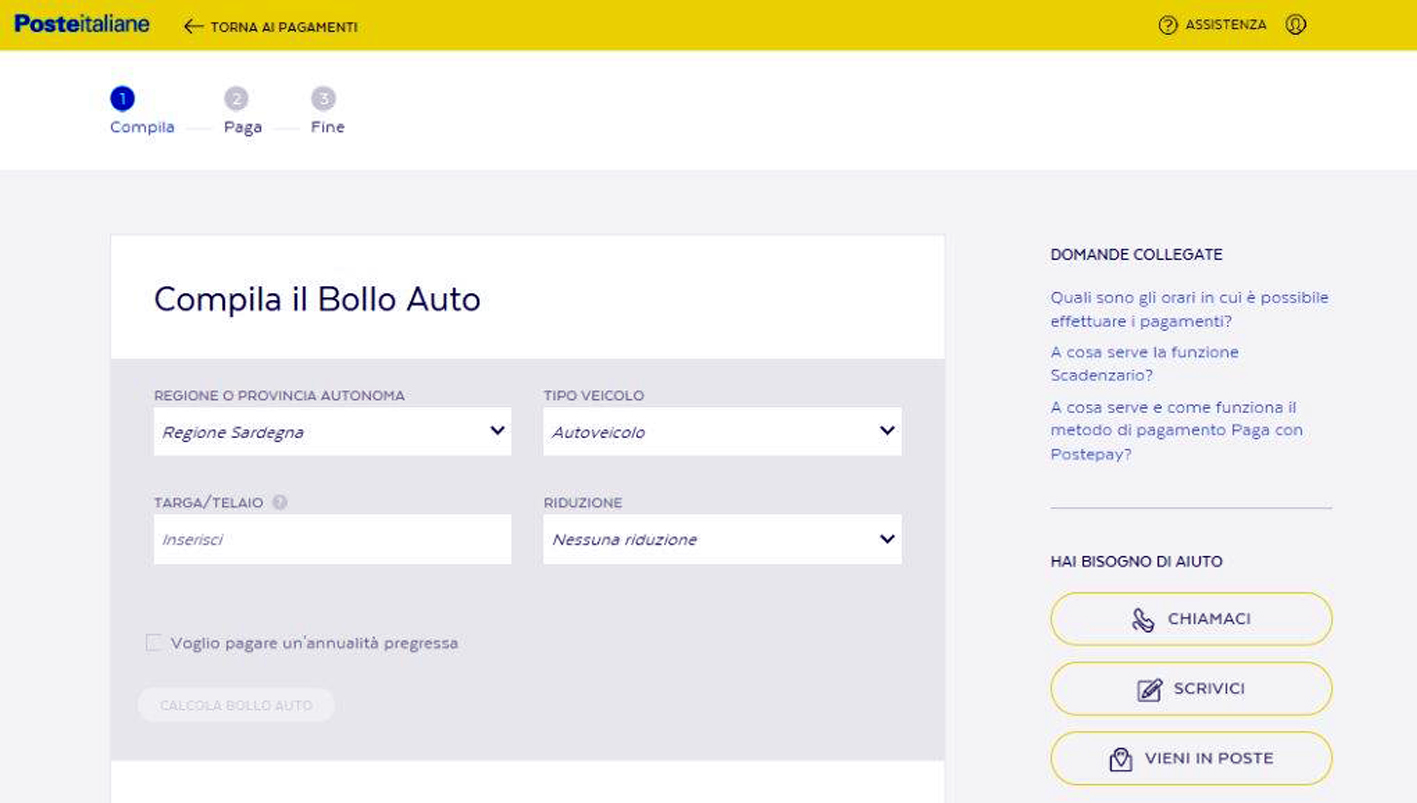Select step 3 Fine
1417x803 pixels.
click(323, 99)
